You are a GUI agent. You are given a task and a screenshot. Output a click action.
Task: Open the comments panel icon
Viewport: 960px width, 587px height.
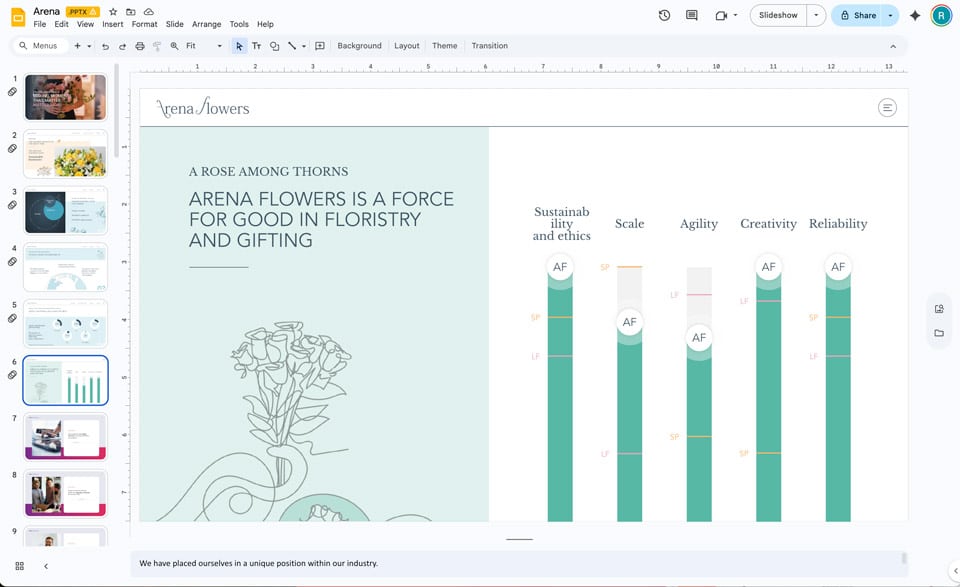[x=692, y=15]
